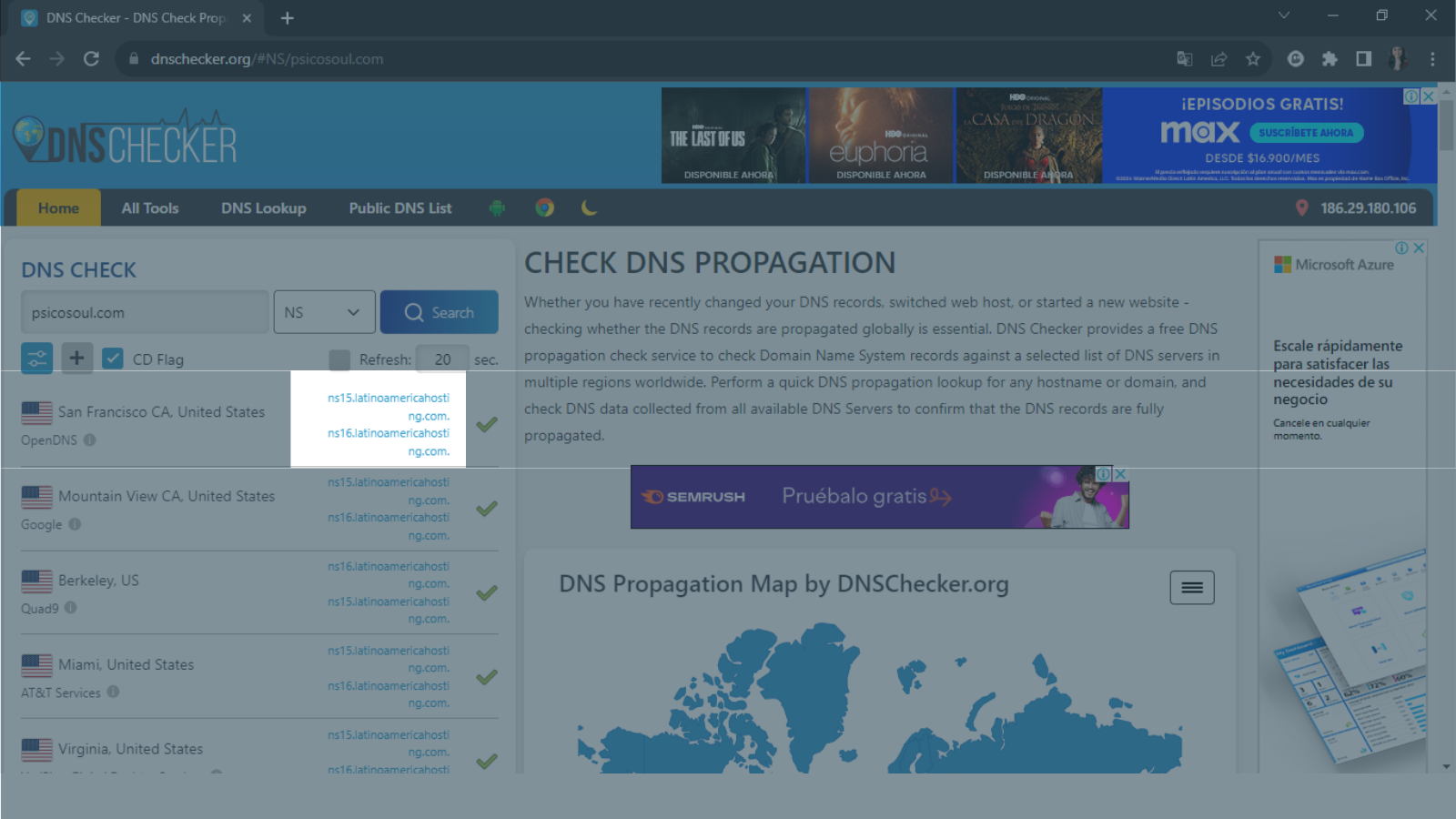This screenshot has width=1456, height=819.
Task: Open the Android app icon
Action: click(x=497, y=207)
